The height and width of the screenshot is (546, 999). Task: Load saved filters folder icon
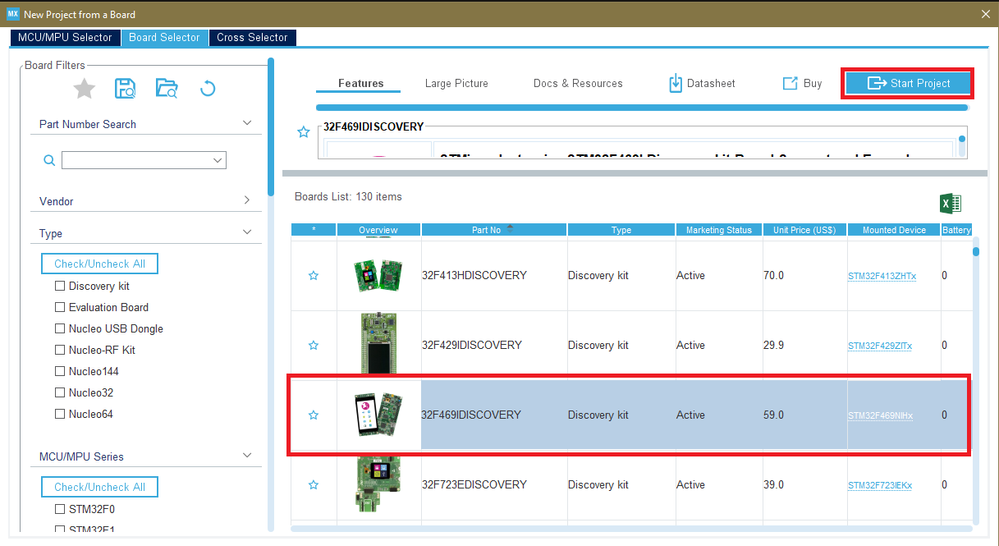[166, 88]
